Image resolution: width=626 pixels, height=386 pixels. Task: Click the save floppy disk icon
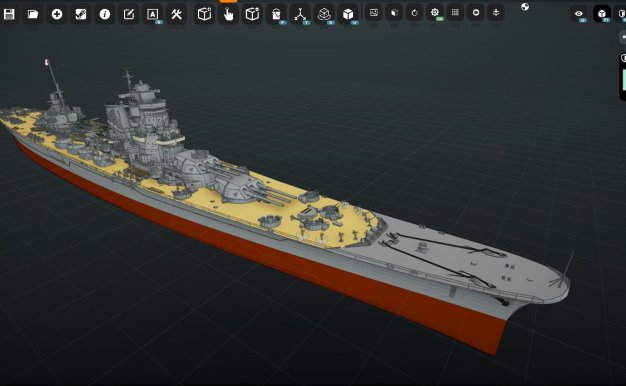coord(9,14)
